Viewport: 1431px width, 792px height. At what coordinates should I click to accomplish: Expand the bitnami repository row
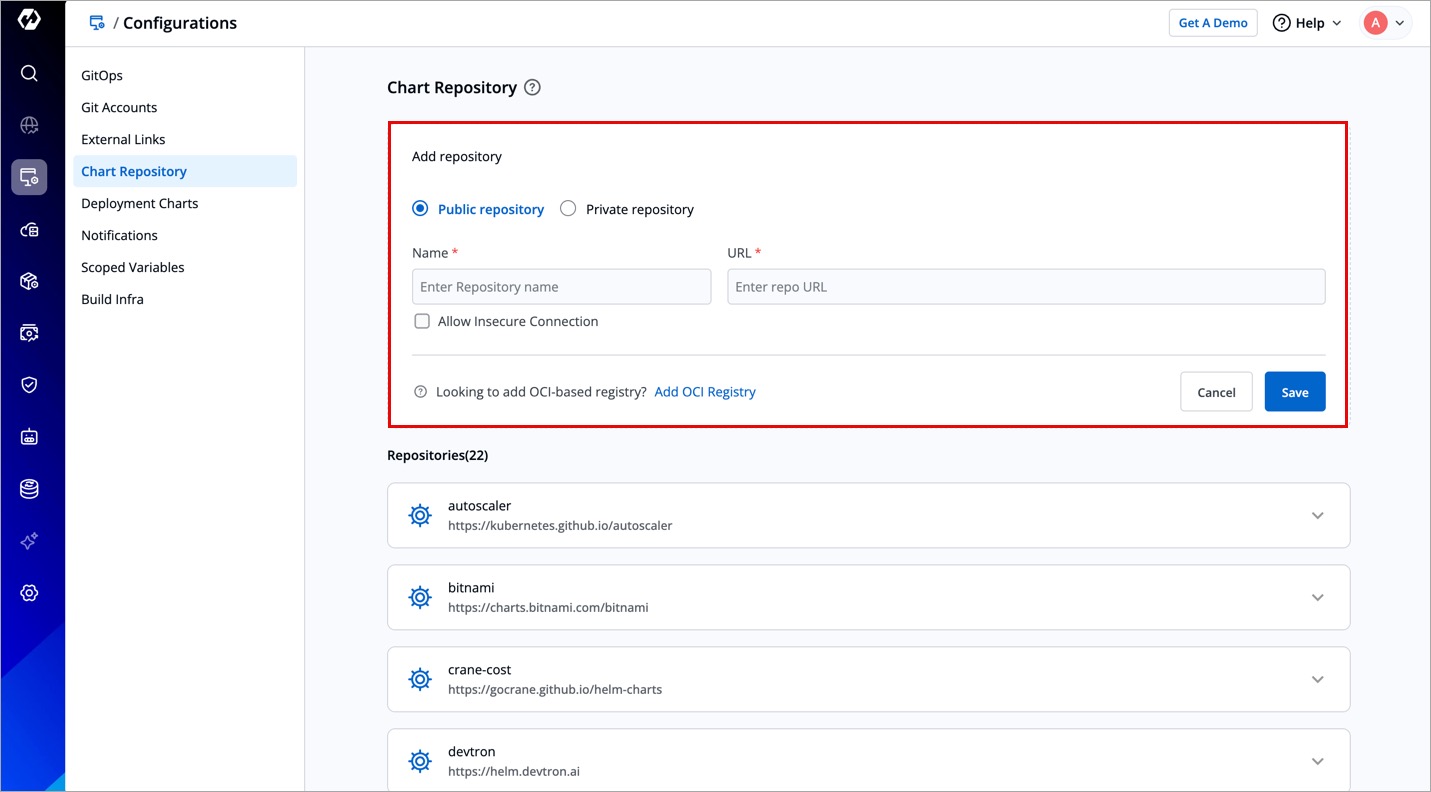tap(1317, 598)
